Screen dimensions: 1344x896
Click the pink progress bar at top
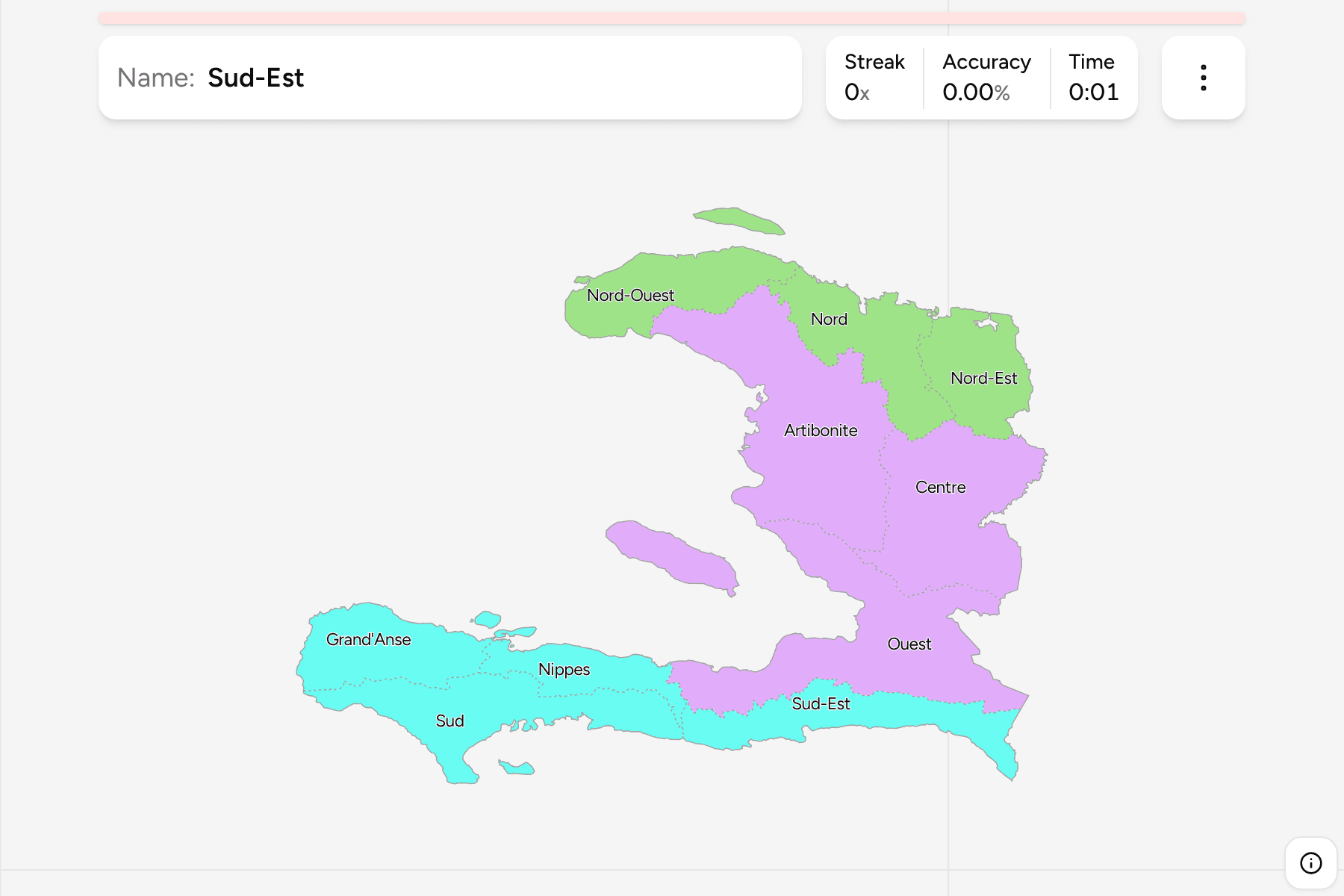pyautogui.click(x=671, y=18)
